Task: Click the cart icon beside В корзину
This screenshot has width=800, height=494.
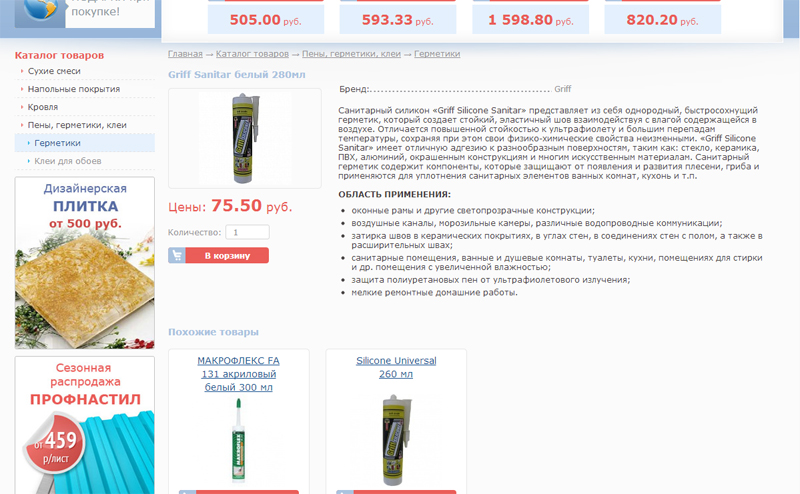Action: (177, 255)
